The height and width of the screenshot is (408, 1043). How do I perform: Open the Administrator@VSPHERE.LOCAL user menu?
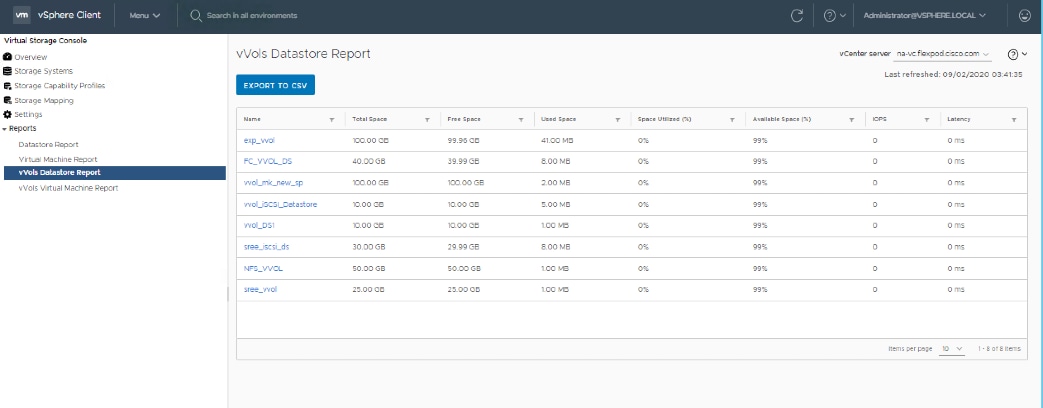click(925, 15)
